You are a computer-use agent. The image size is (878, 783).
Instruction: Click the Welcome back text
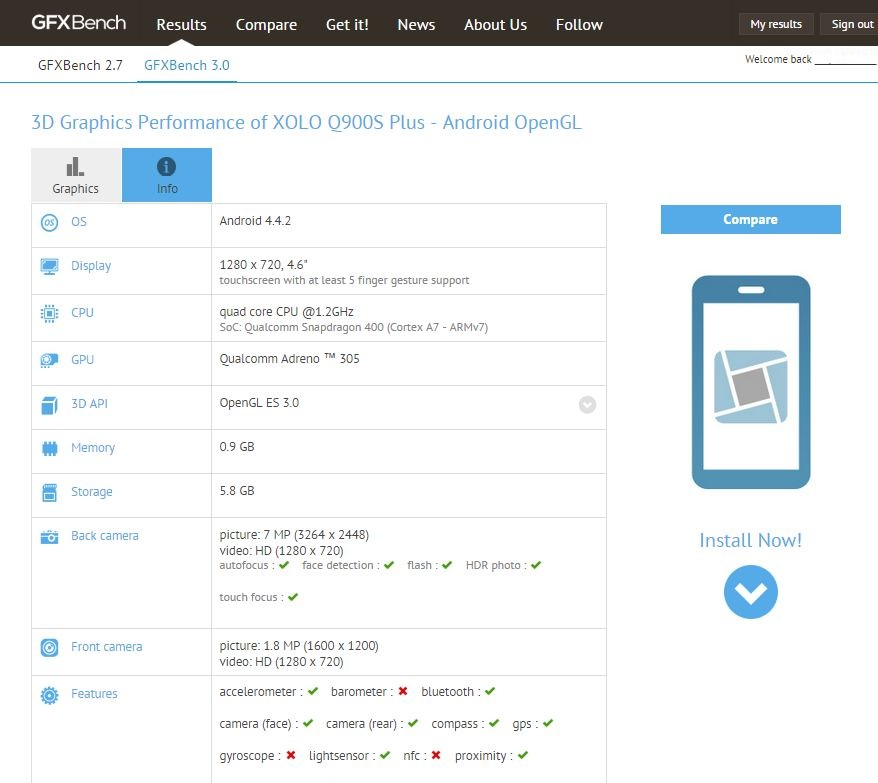coord(778,59)
